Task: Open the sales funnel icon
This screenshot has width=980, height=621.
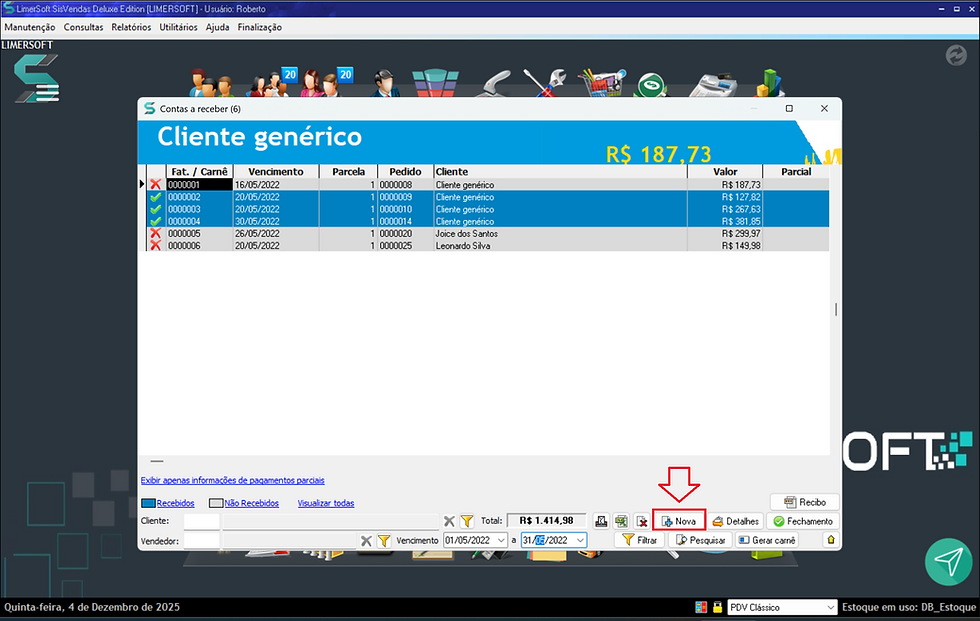Action: point(435,83)
